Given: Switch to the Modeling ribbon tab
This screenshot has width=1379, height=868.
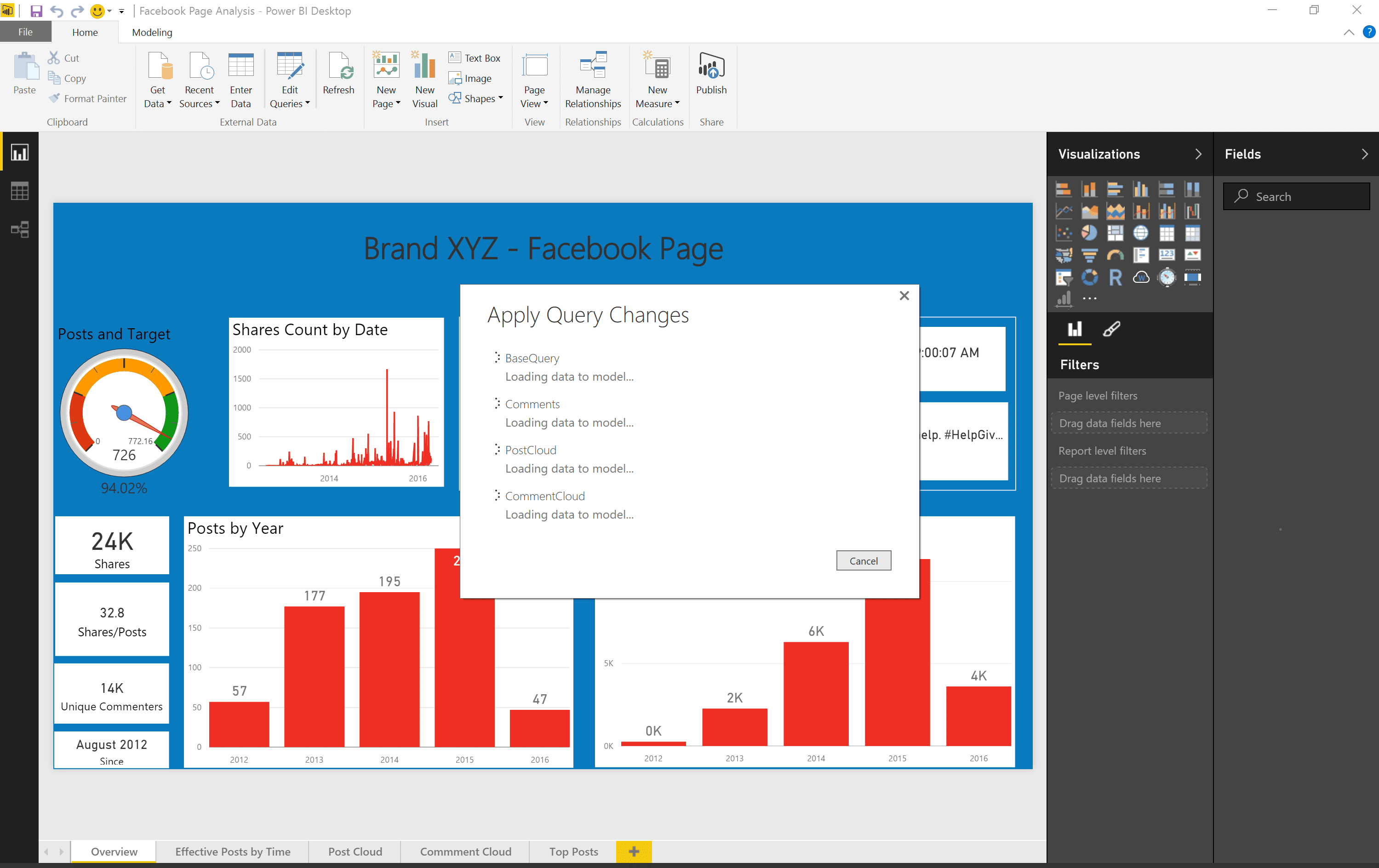Looking at the screenshot, I should (152, 32).
